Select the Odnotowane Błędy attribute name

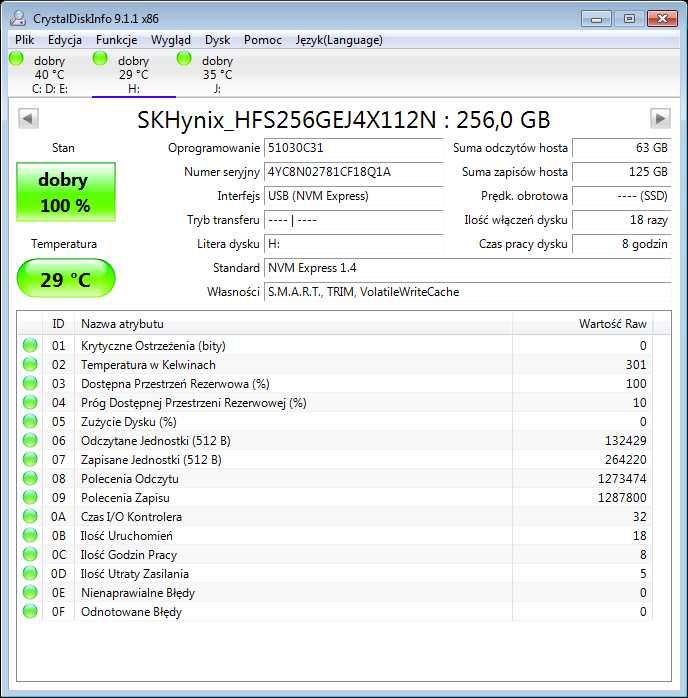(131, 612)
